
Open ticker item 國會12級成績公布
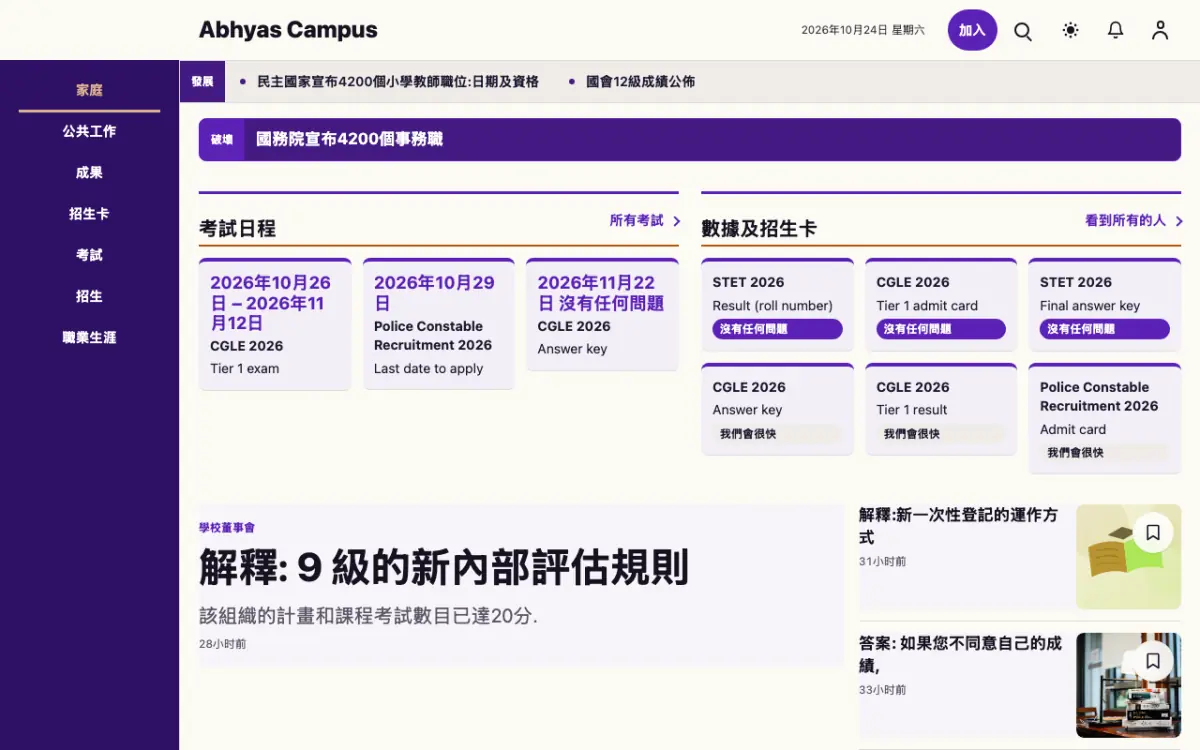640,82
